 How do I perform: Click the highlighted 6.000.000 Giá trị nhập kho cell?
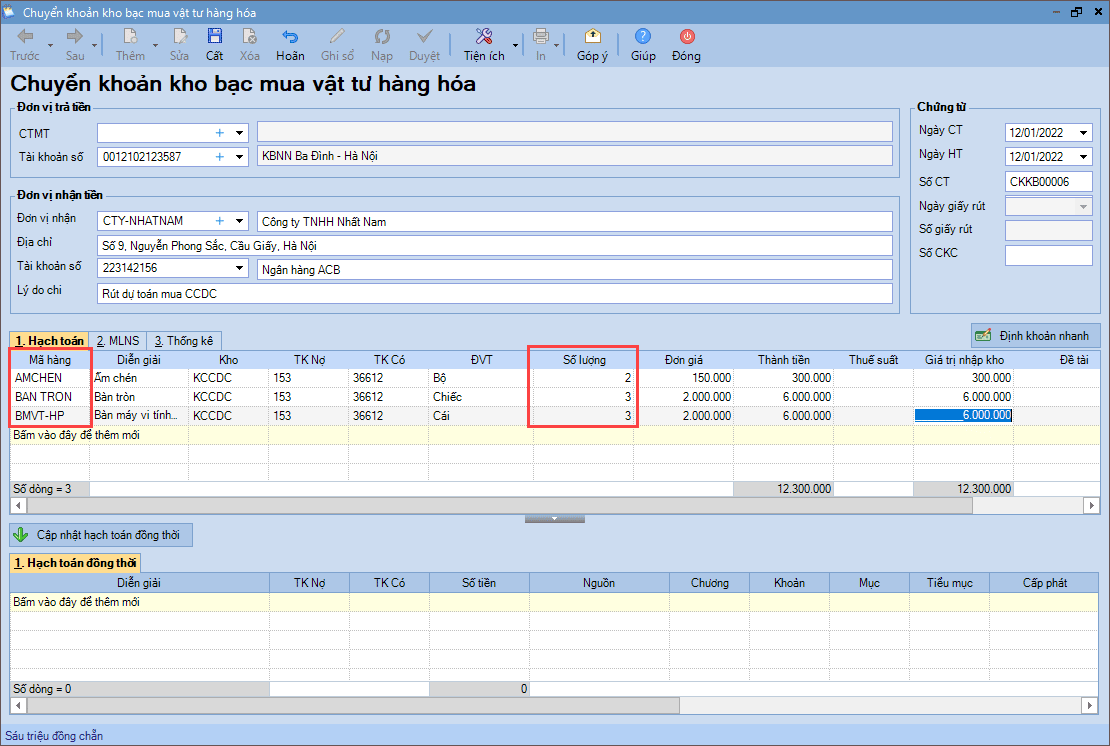[963, 415]
